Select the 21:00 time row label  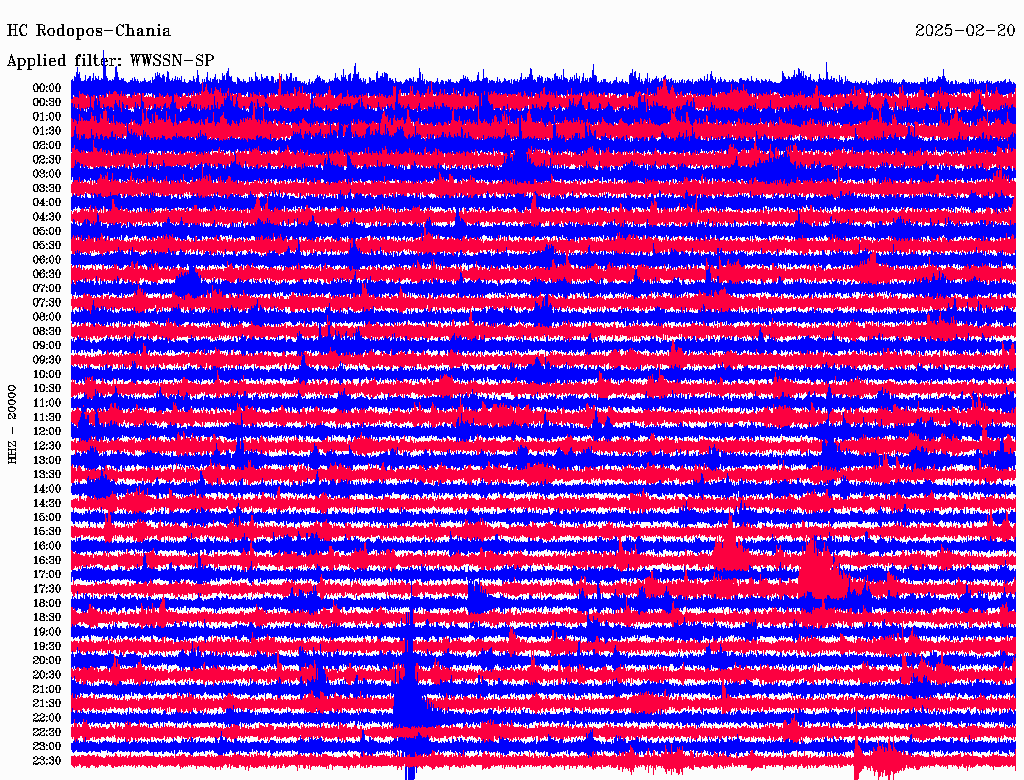tap(47, 689)
